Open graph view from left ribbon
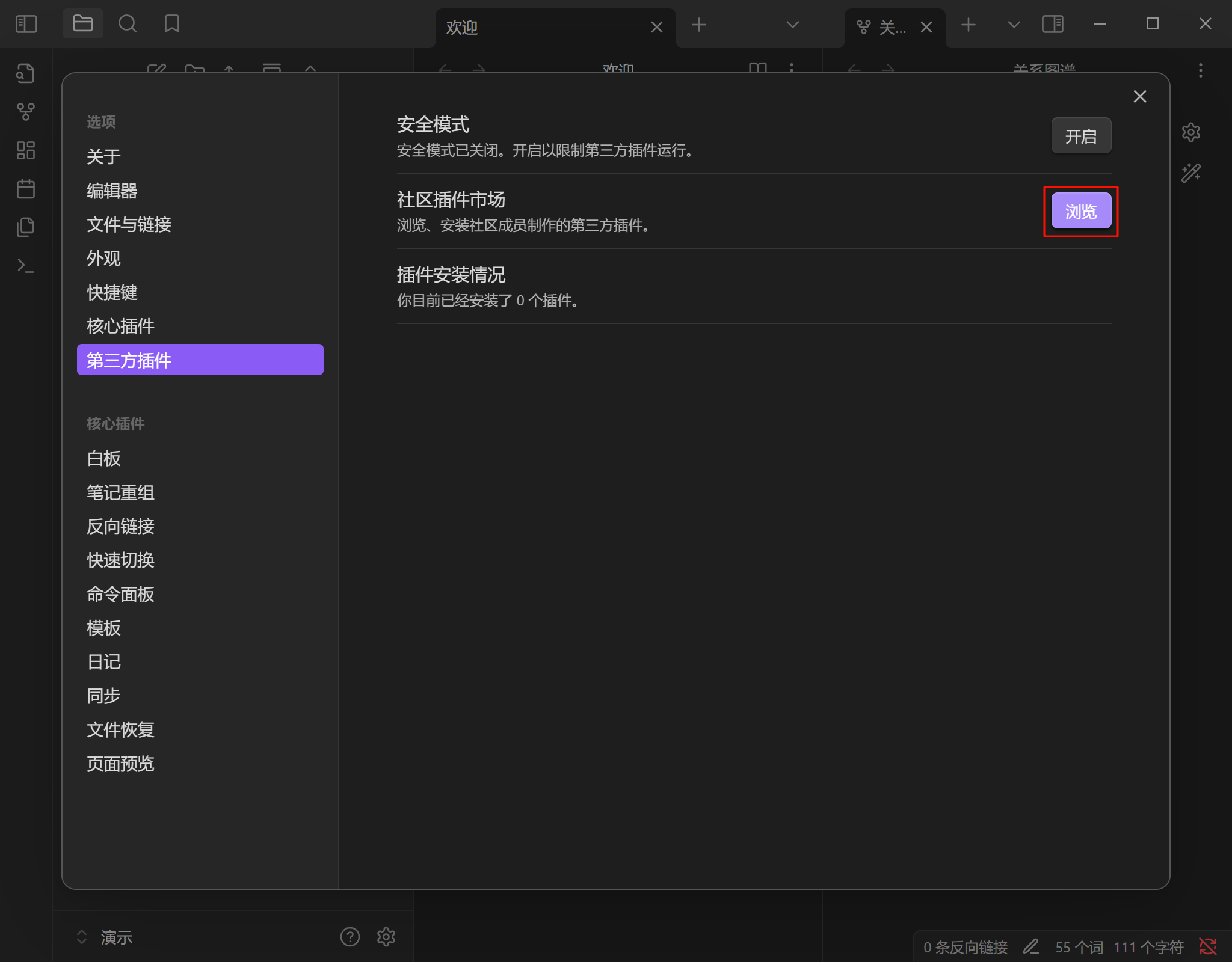This screenshot has width=1232, height=962. [25, 112]
